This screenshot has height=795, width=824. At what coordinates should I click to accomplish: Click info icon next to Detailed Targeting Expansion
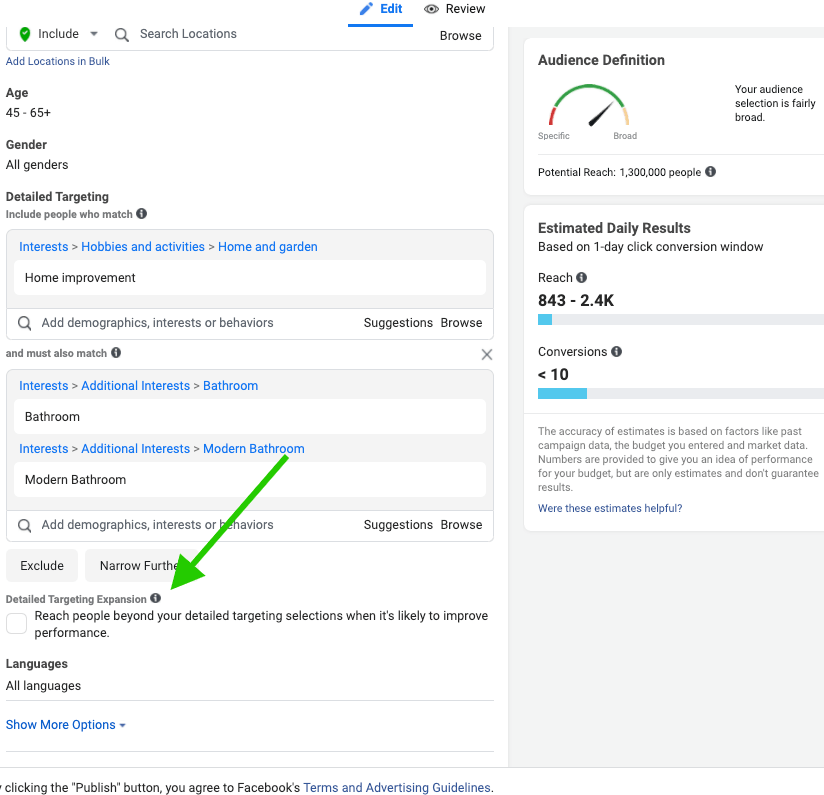click(155, 599)
